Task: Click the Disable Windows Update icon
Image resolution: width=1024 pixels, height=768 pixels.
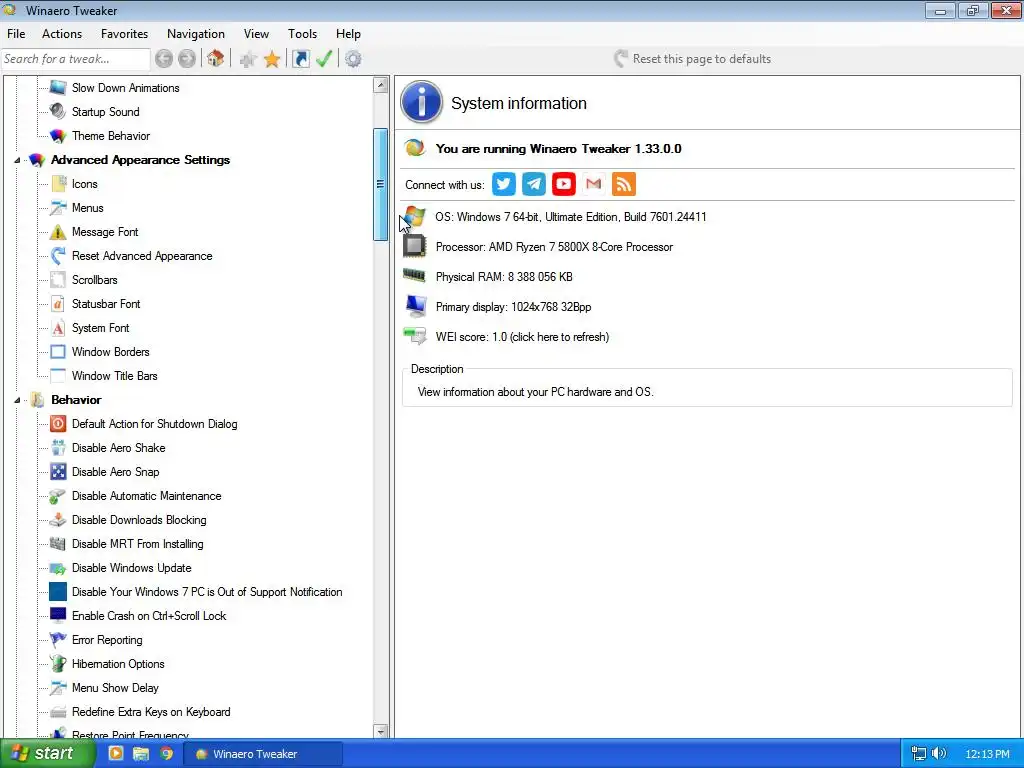Action: 58,568
